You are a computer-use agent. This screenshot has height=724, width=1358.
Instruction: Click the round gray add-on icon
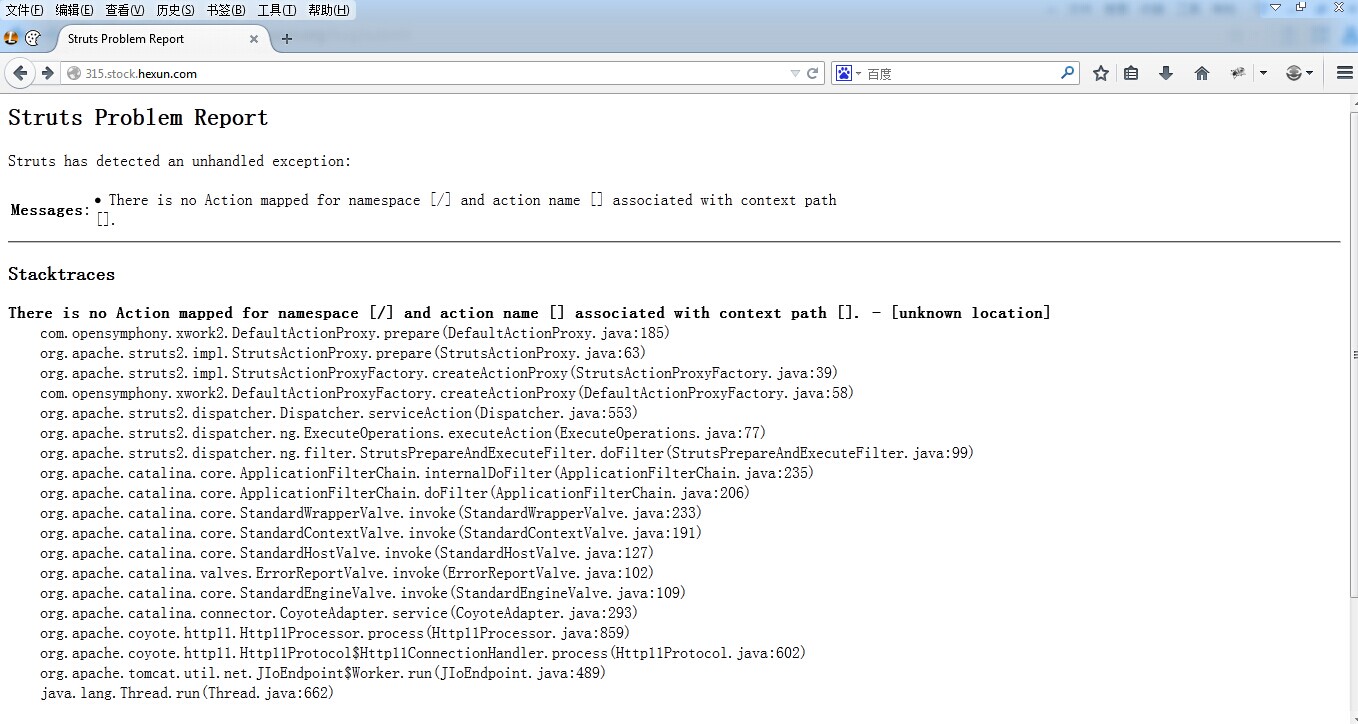[x=1293, y=73]
